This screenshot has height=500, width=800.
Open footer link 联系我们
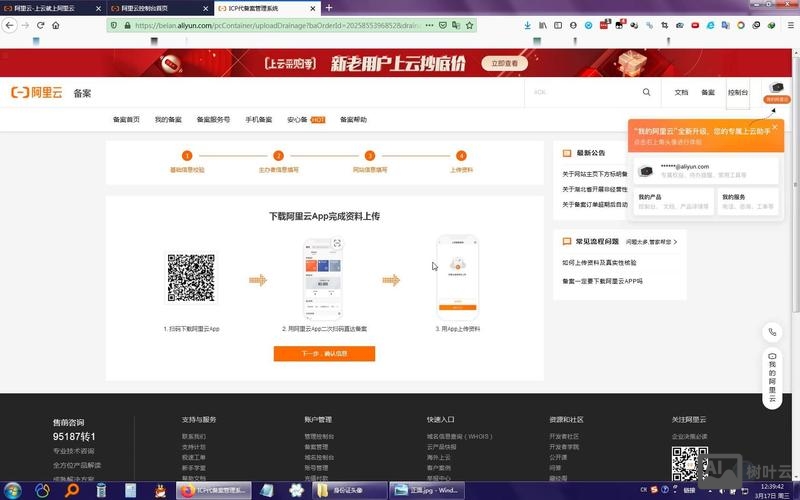point(194,437)
